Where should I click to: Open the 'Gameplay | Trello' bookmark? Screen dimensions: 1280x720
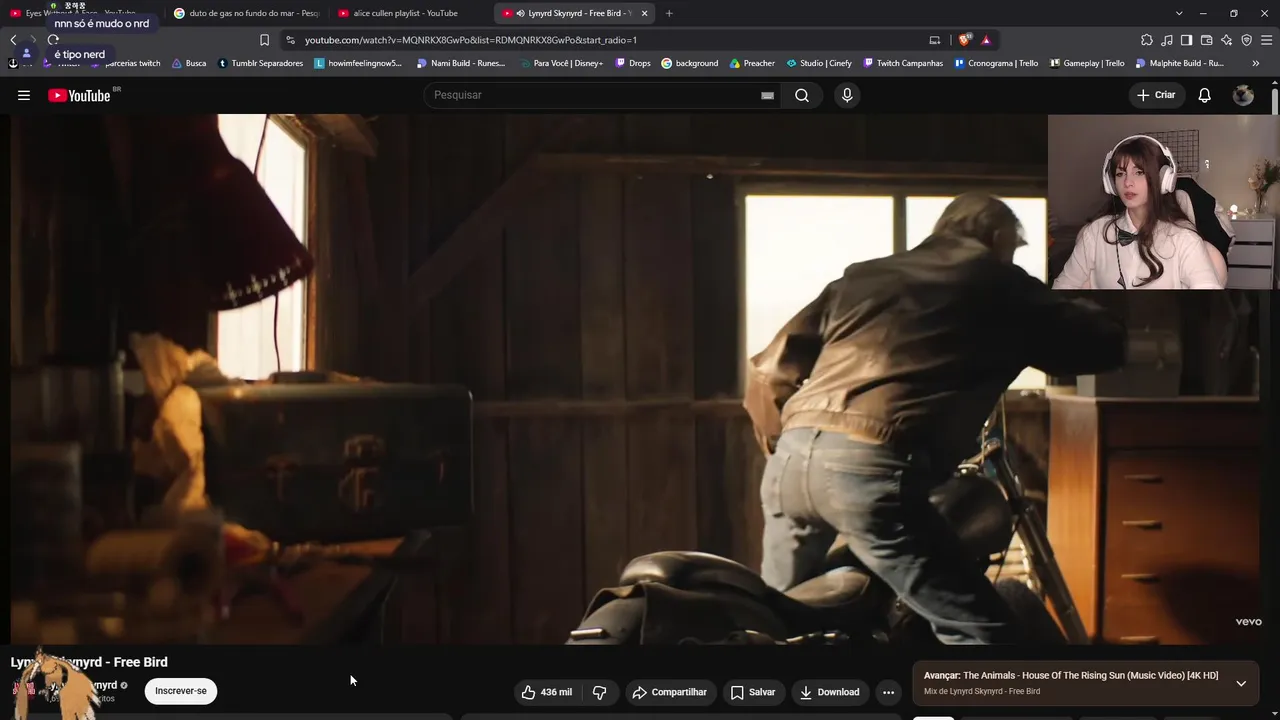tap(1087, 63)
